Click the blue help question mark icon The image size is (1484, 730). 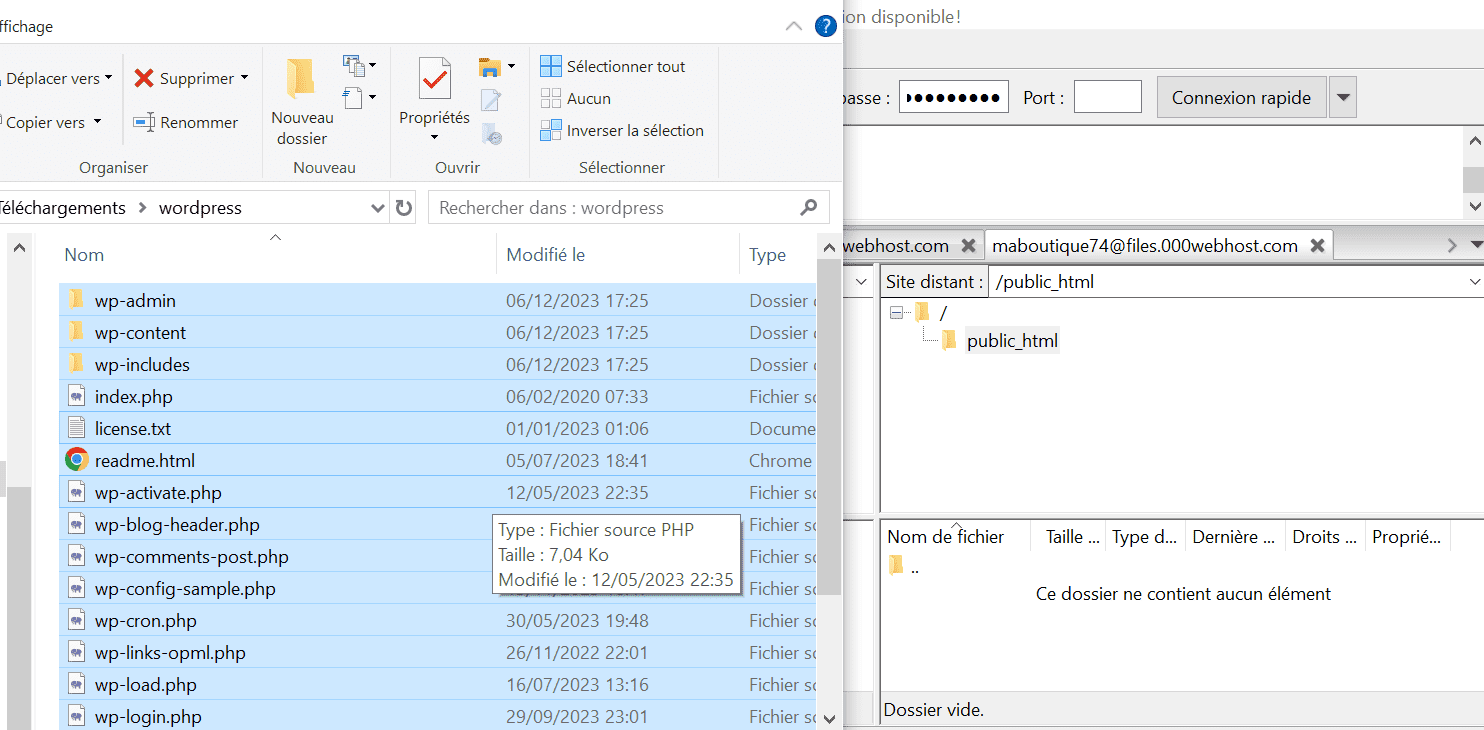click(x=826, y=26)
